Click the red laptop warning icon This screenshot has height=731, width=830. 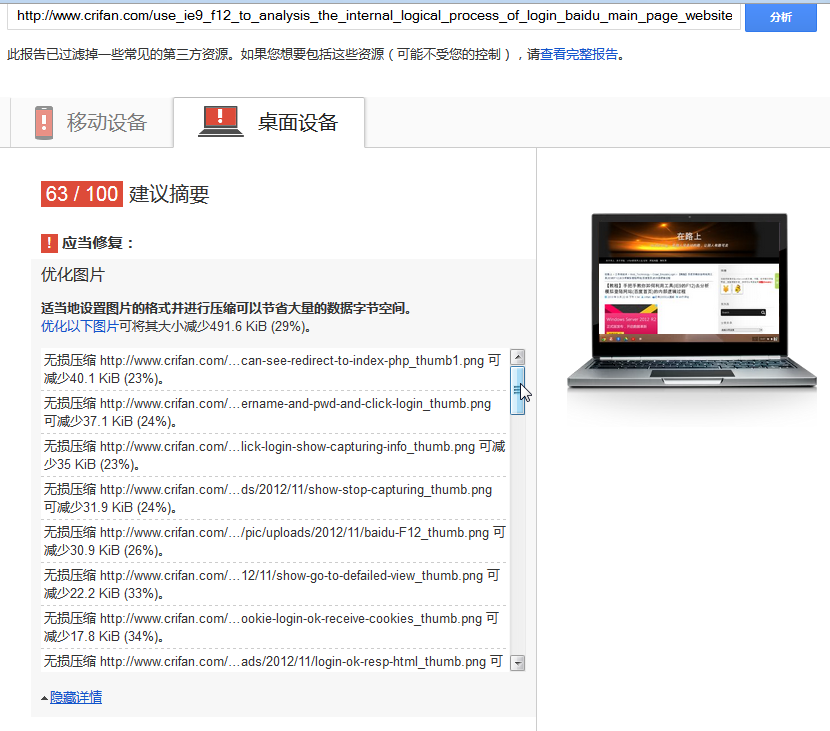coord(221,121)
